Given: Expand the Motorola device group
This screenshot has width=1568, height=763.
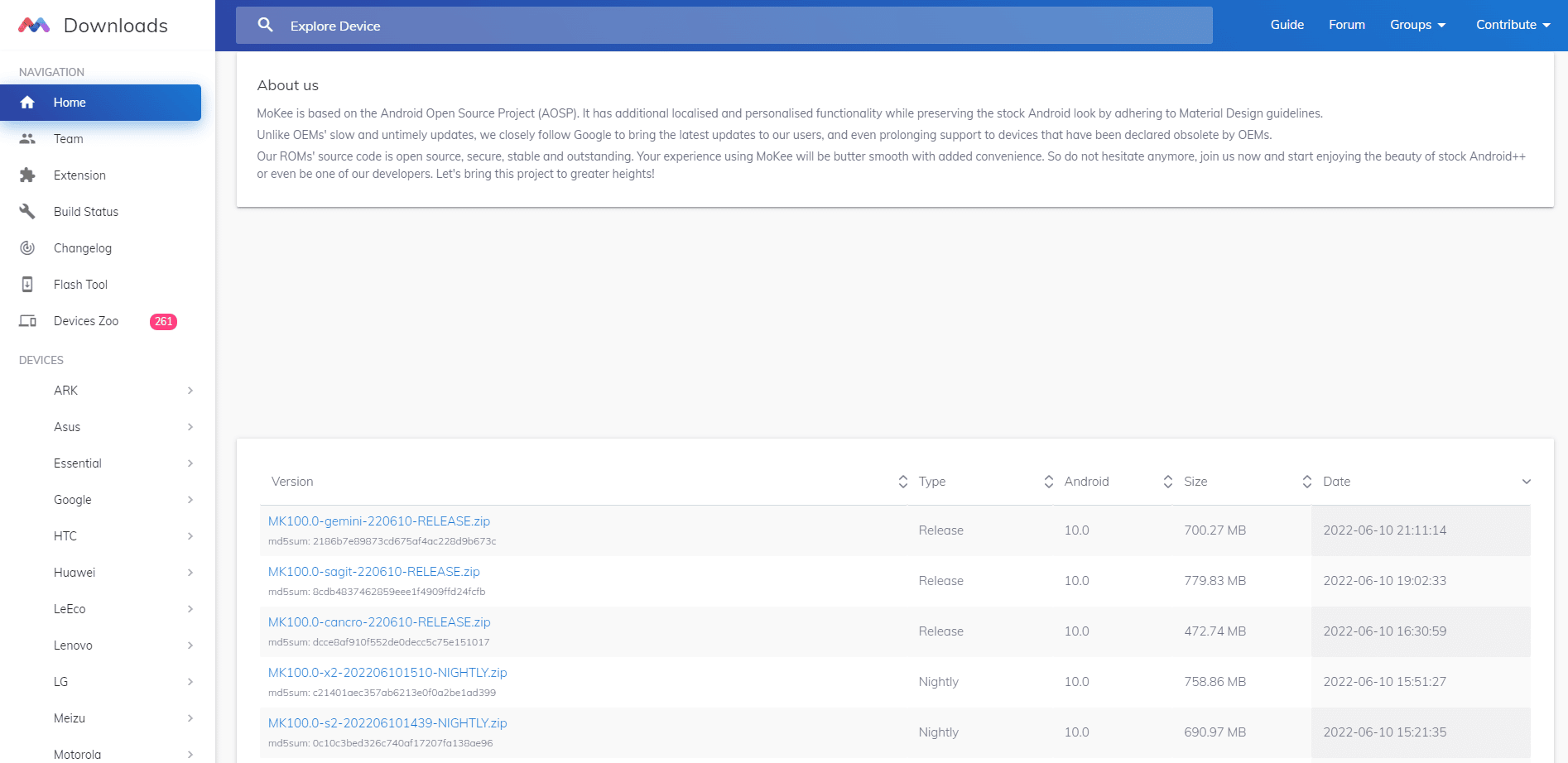Looking at the screenshot, I should click(190, 755).
